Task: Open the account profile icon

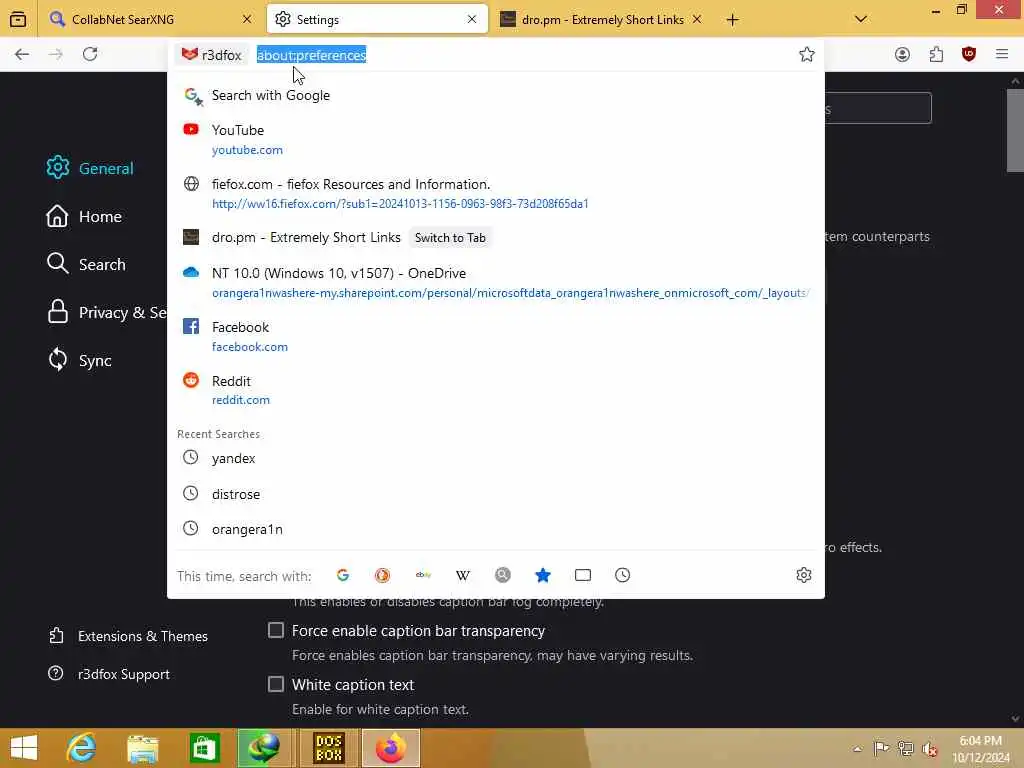Action: point(902,54)
